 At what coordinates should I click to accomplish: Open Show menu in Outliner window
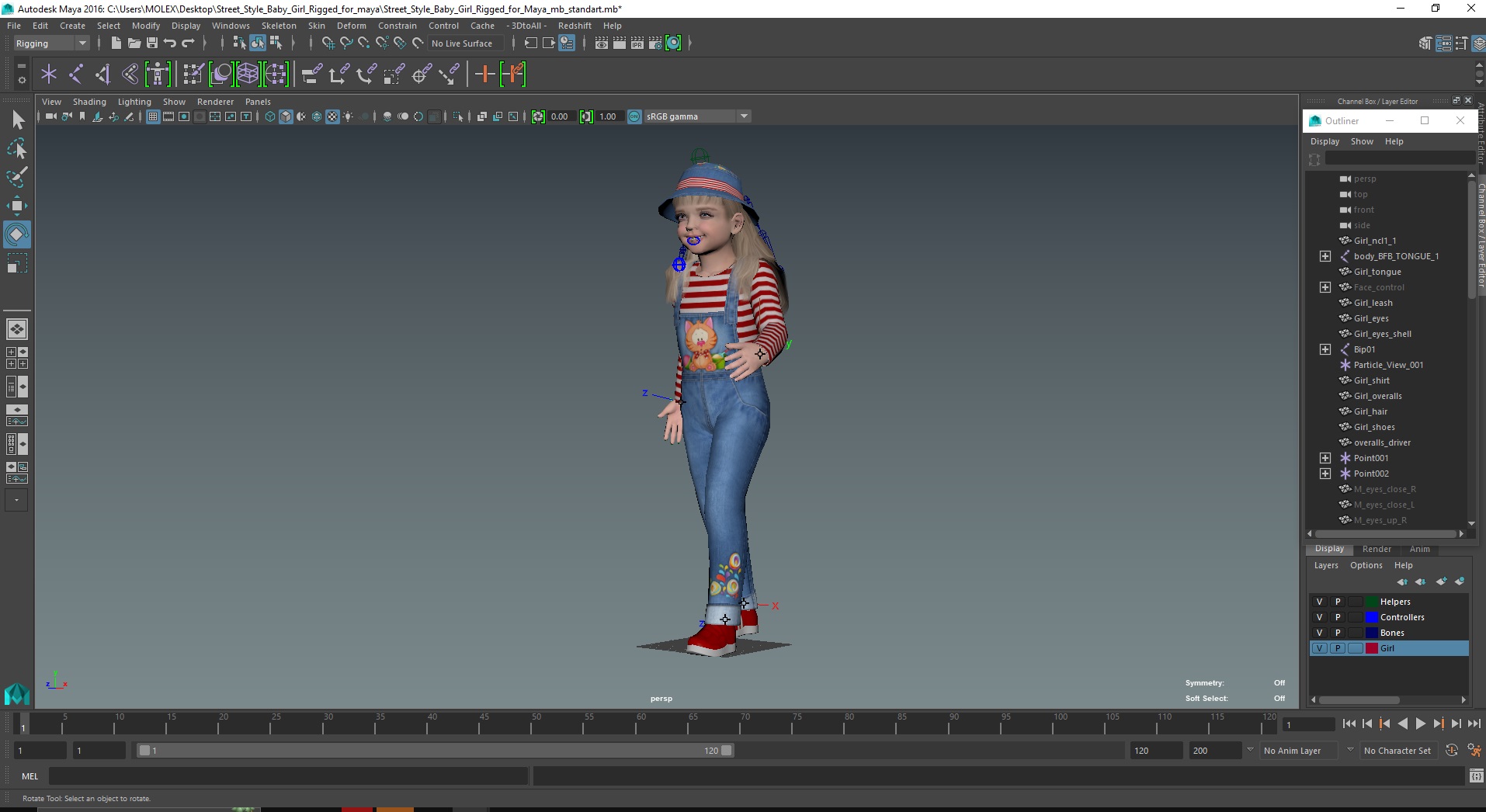1362,141
